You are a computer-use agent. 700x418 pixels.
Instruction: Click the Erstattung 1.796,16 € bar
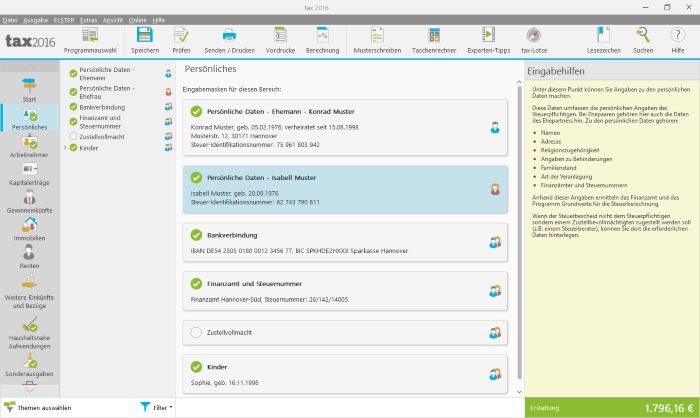[x=612, y=408]
